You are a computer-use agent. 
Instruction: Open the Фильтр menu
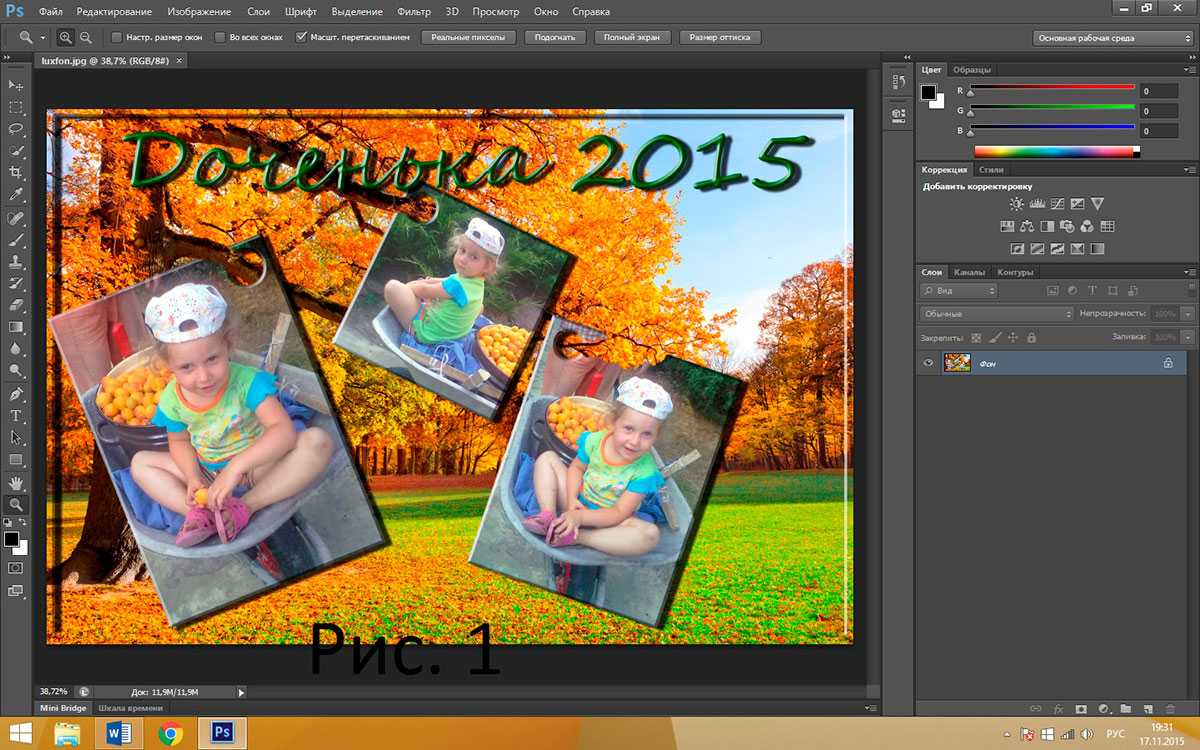414,12
